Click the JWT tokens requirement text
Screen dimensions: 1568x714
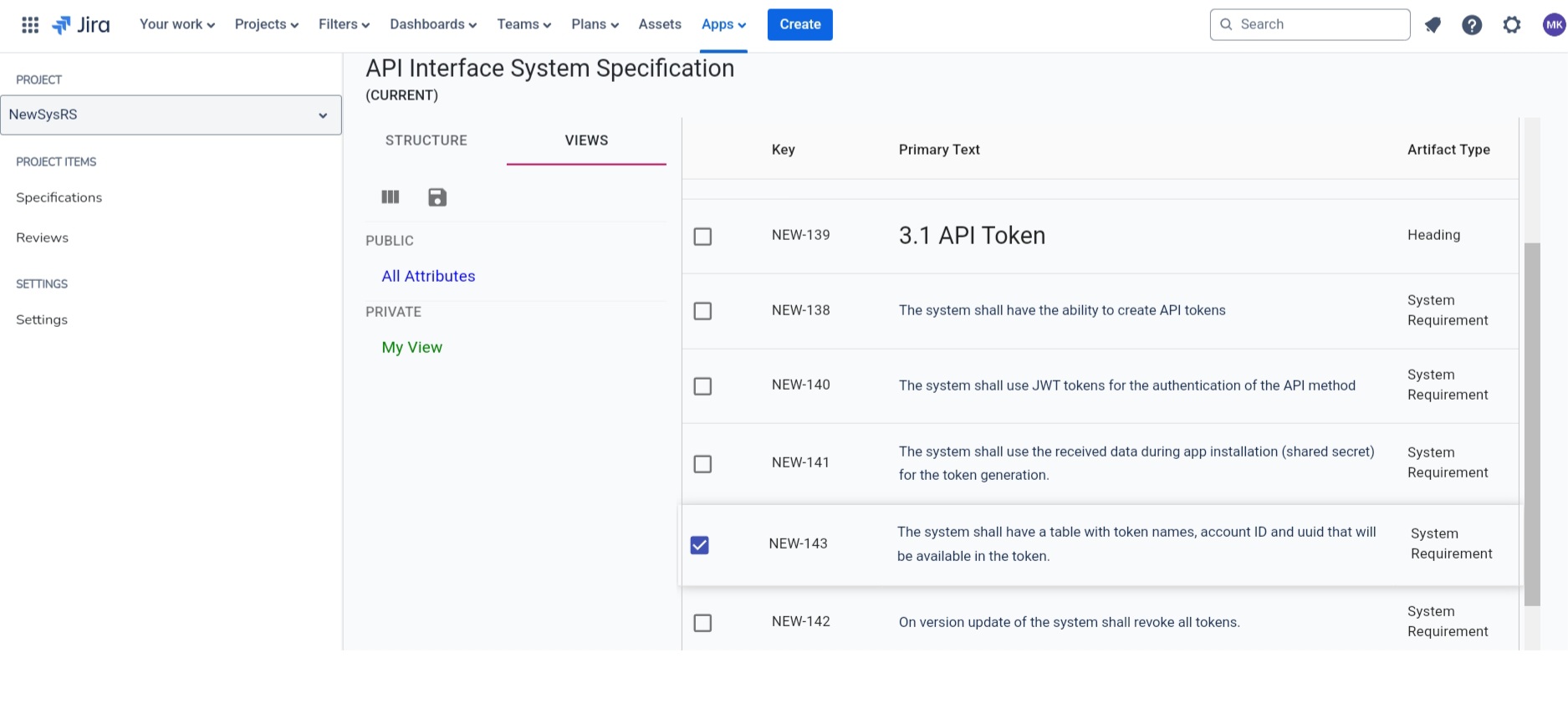pos(1127,385)
